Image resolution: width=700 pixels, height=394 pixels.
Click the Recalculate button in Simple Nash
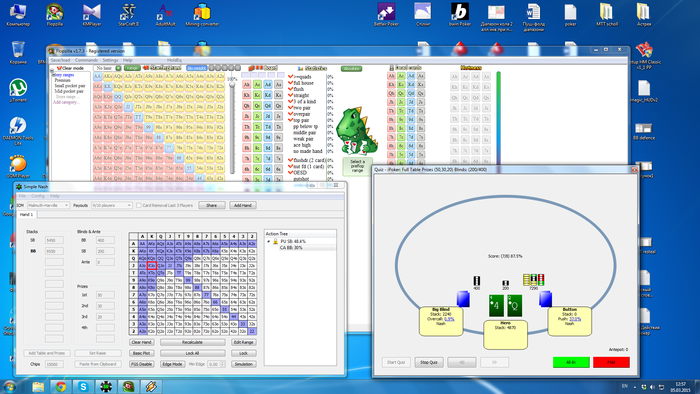(x=192, y=342)
